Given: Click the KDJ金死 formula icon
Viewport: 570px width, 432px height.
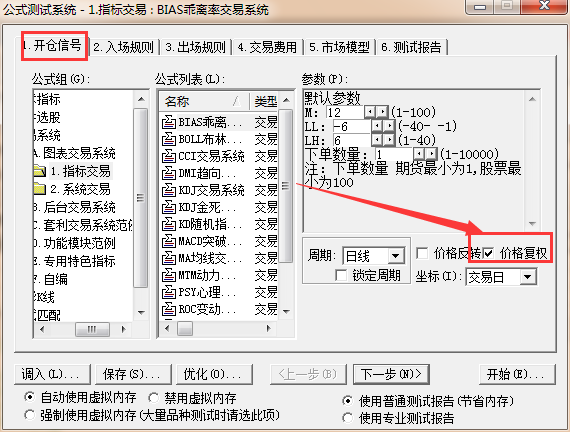Looking at the screenshot, I should (169, 207).
